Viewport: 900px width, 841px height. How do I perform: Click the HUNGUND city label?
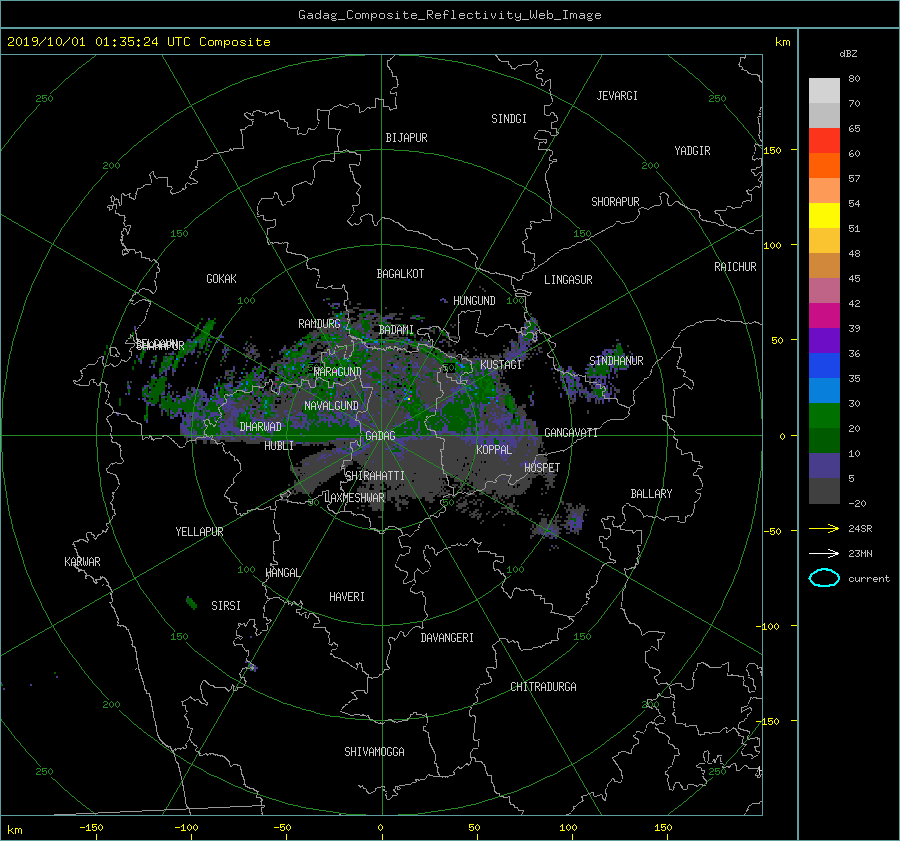[x=474, y=301]
